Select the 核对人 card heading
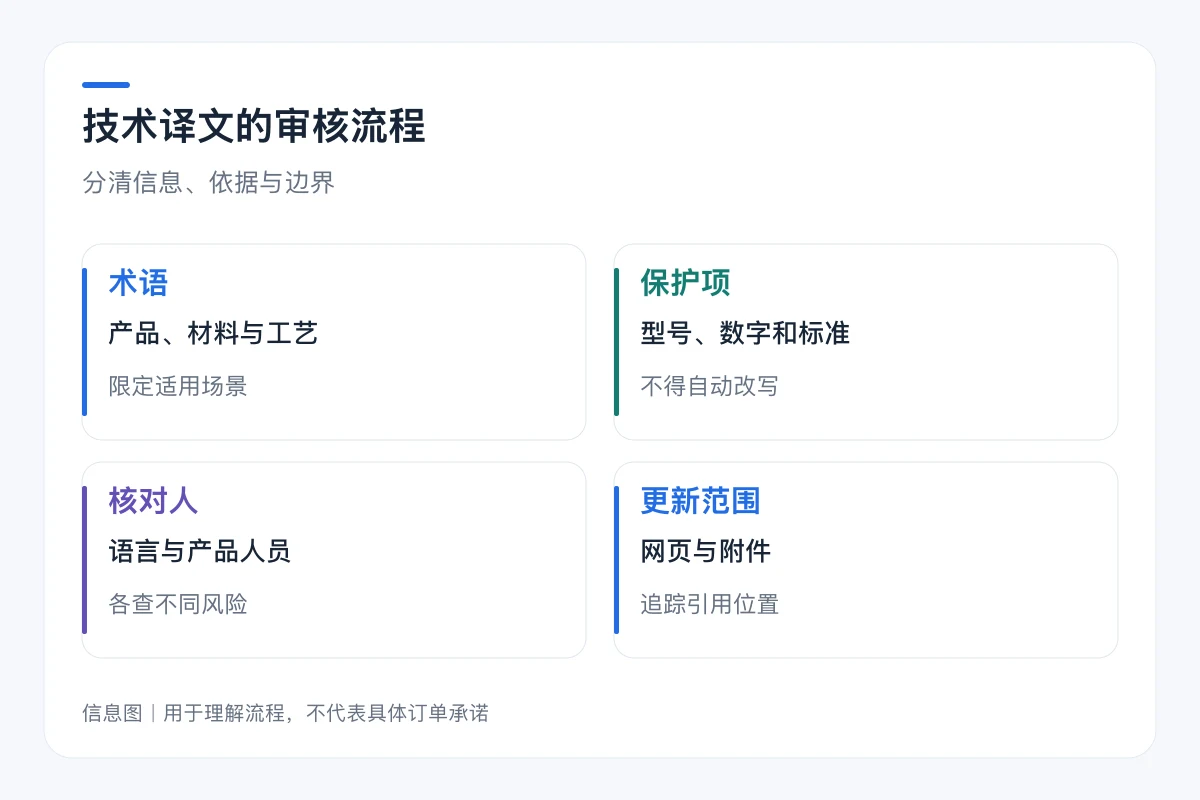 [153, 501]
